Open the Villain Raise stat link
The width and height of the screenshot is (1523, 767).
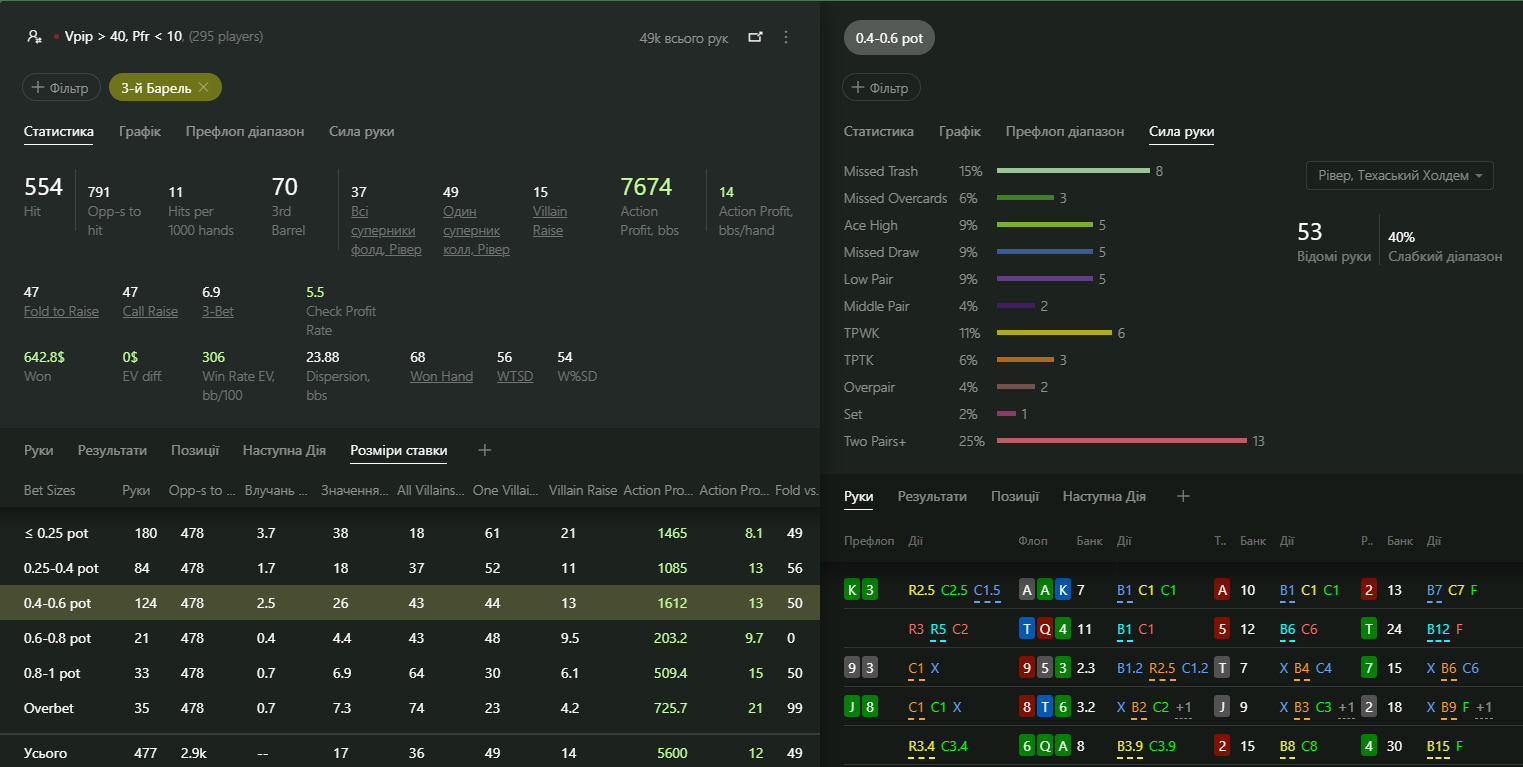tap(550, 221)
